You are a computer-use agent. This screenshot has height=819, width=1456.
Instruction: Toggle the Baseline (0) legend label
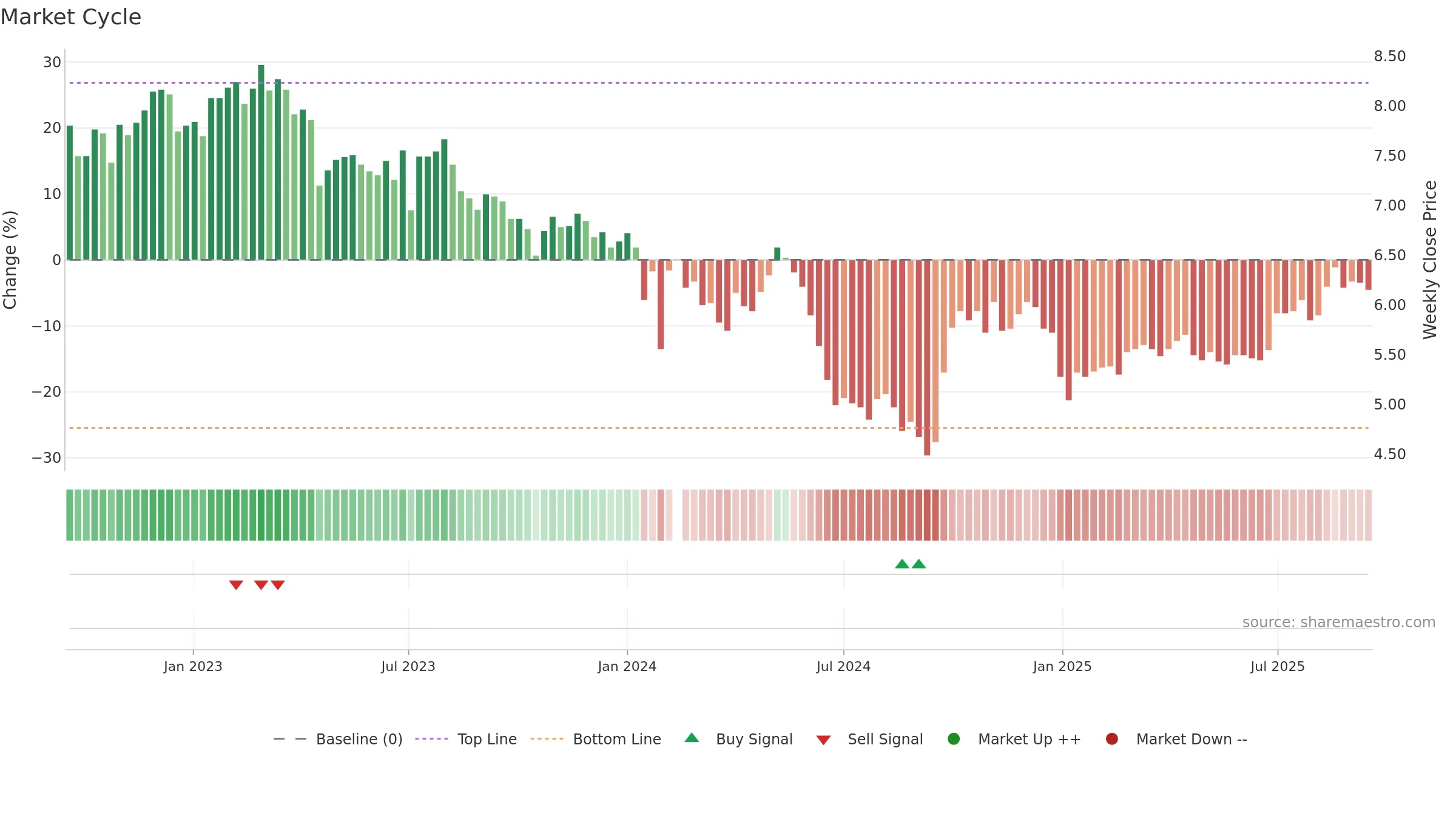[359, 739]
